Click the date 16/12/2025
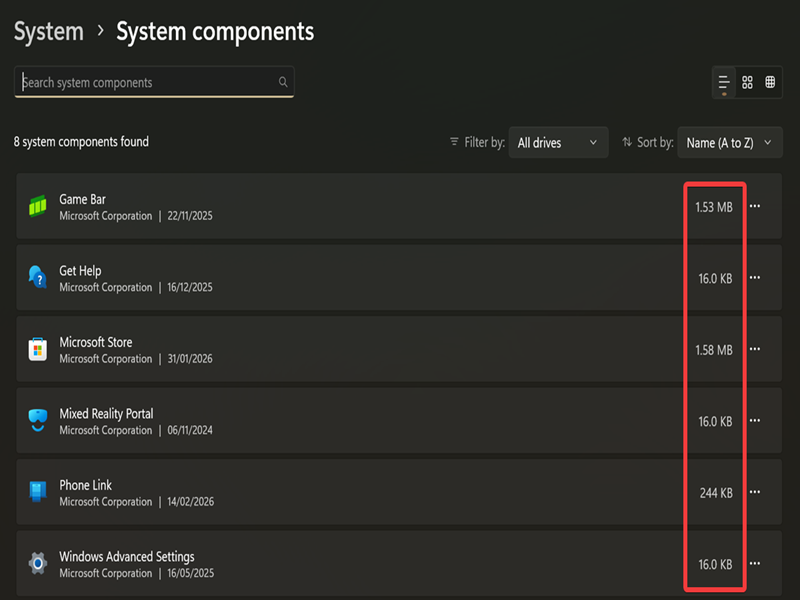Viewport: 800px width, 600px height. coord(190,287)
